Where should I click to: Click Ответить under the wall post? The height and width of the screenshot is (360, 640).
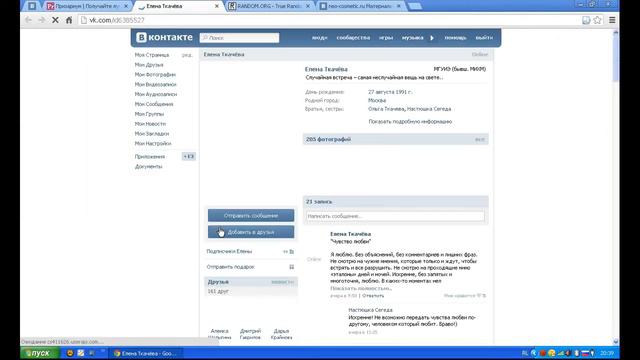pos(373,296)
